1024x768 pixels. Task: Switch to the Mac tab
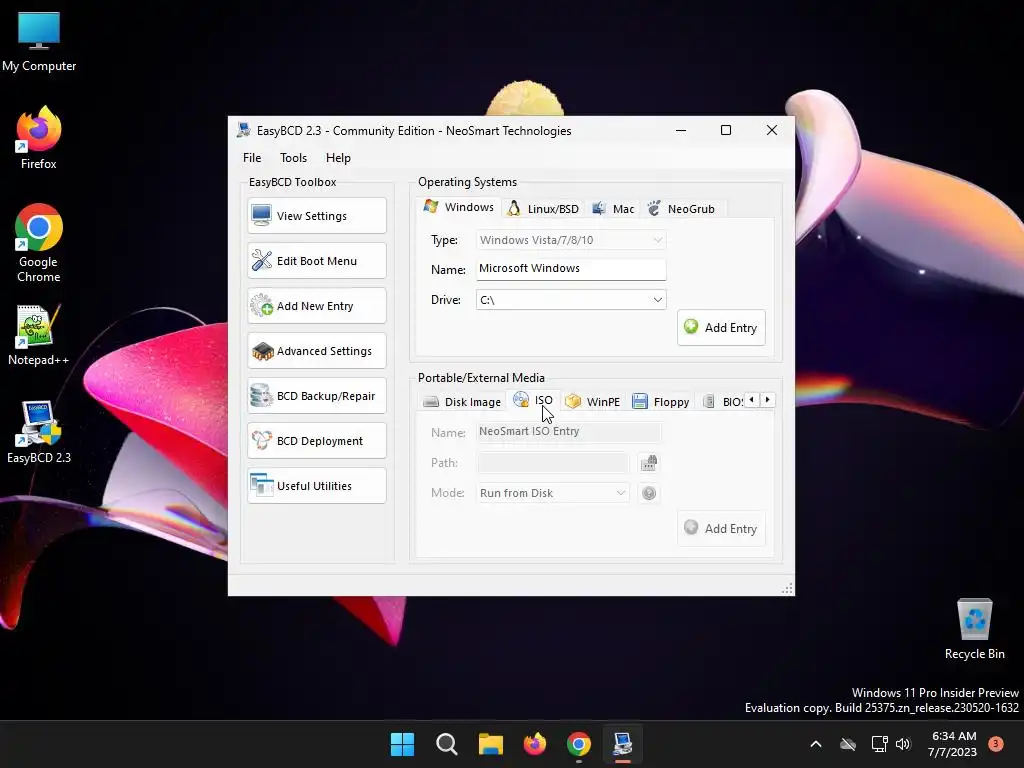(x=613, y=209)
